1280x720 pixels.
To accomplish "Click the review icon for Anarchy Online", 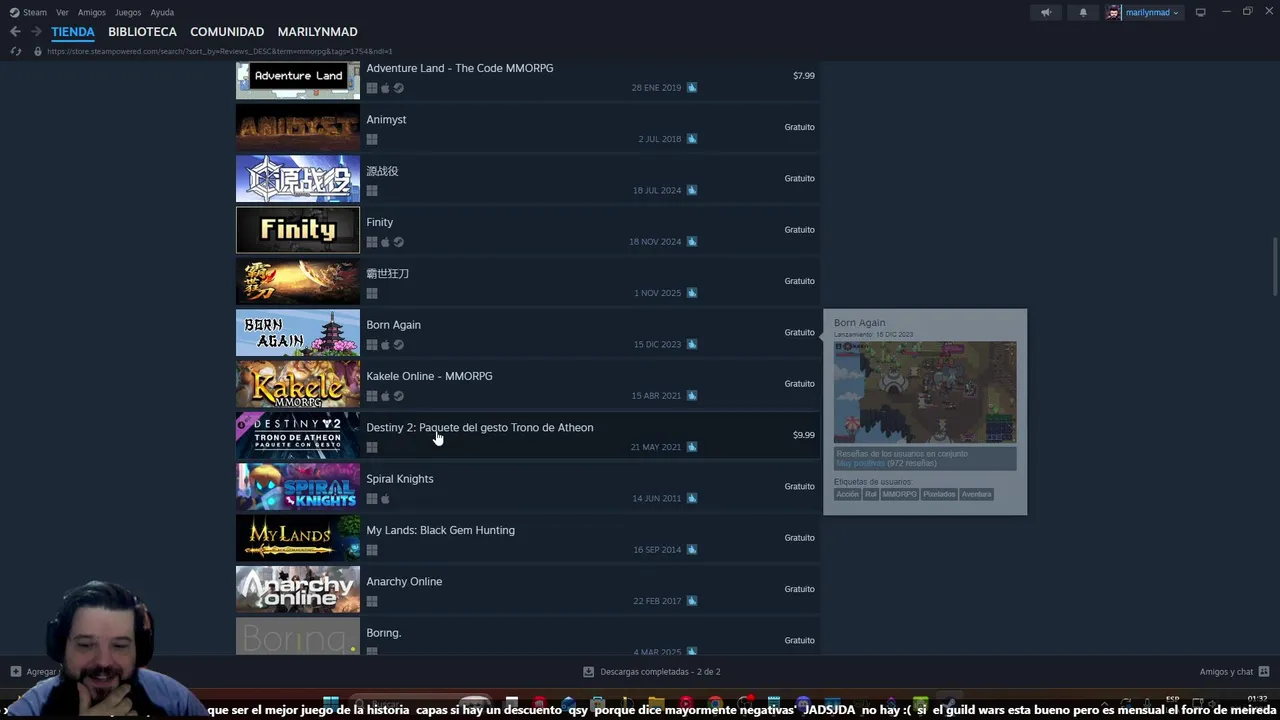I will pos(692,601).
